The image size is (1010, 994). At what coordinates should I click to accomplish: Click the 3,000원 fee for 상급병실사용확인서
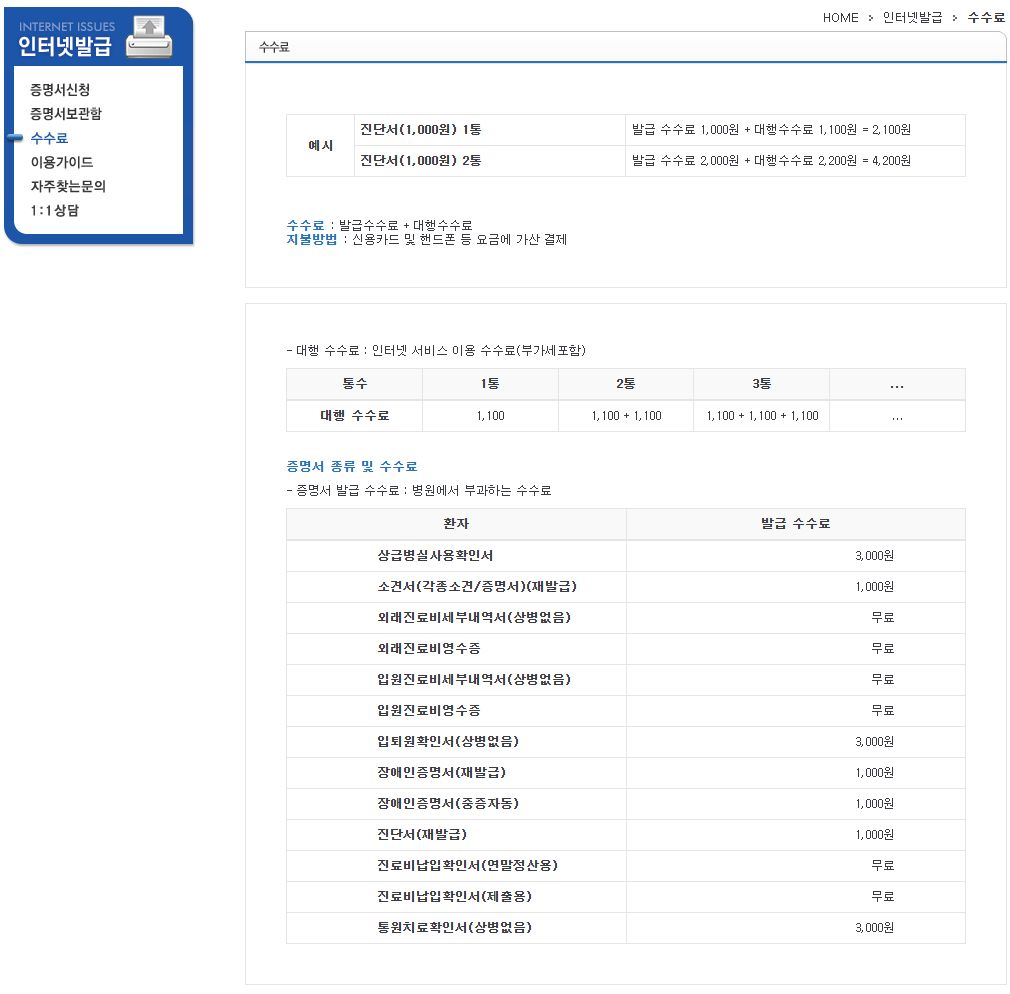click(874, 556)
